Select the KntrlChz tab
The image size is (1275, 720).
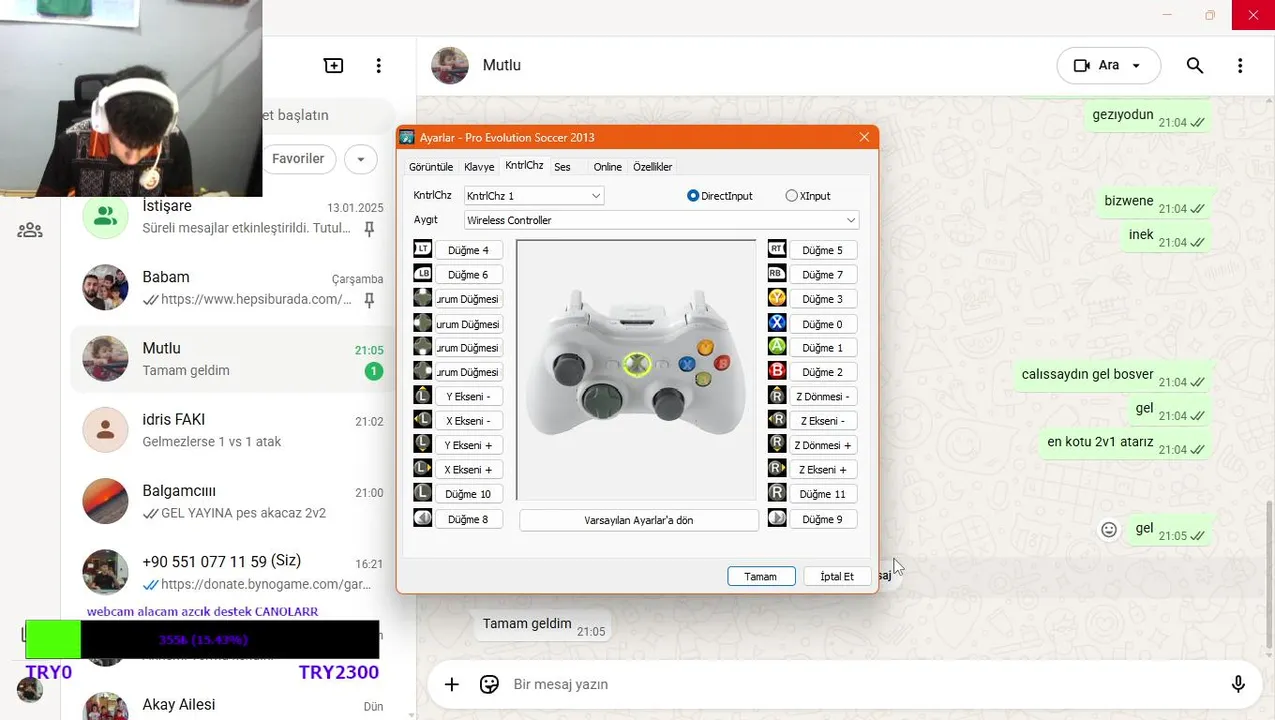(x=524, y=166)
